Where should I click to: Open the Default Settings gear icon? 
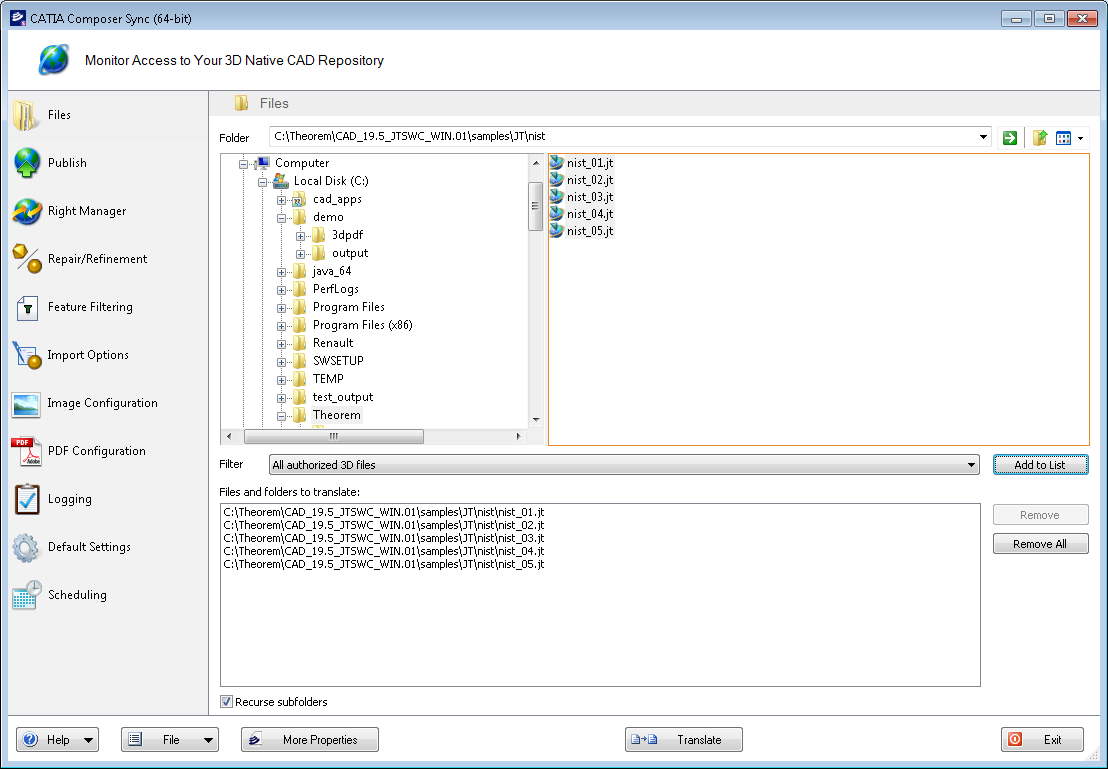[x=26, y=548]
